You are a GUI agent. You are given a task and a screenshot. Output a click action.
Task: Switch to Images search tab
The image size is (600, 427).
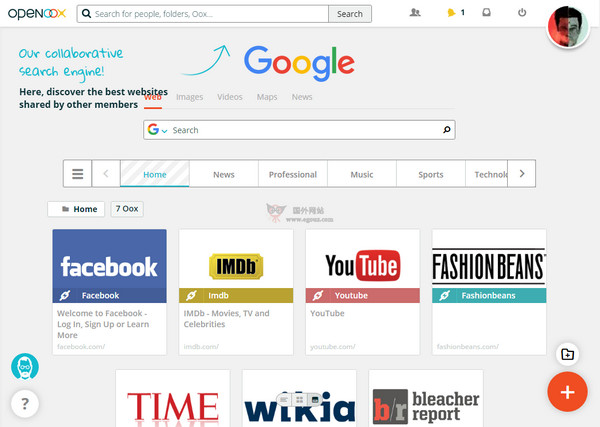point(189,97)
